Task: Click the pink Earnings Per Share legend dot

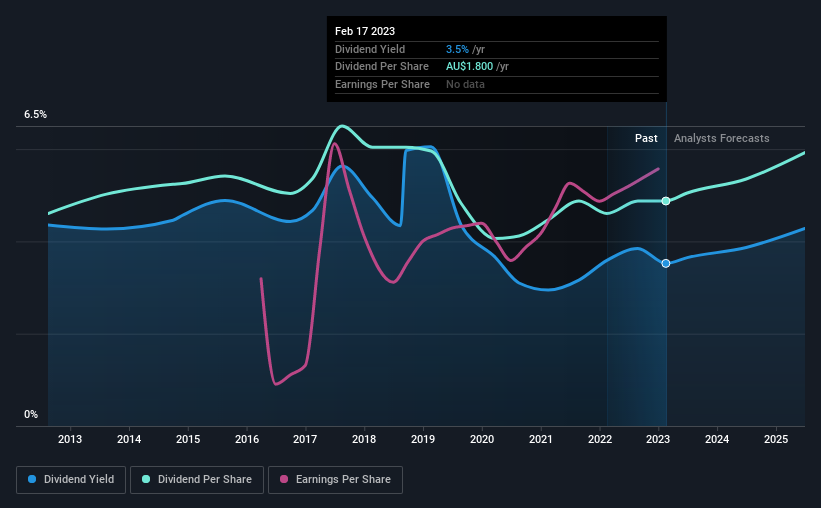Action: [x=284, y=479]
